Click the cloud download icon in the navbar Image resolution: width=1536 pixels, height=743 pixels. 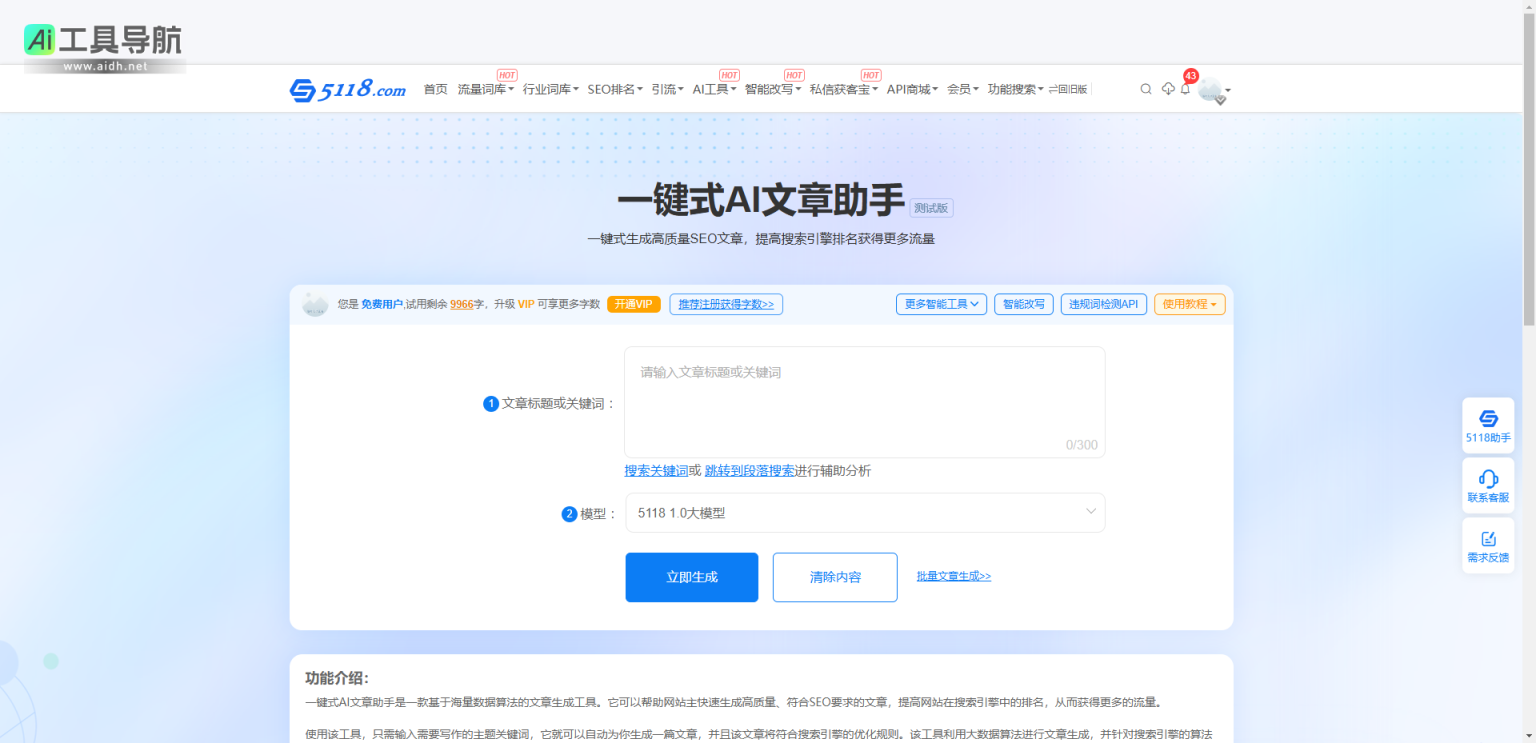(x=1167, y=88)
